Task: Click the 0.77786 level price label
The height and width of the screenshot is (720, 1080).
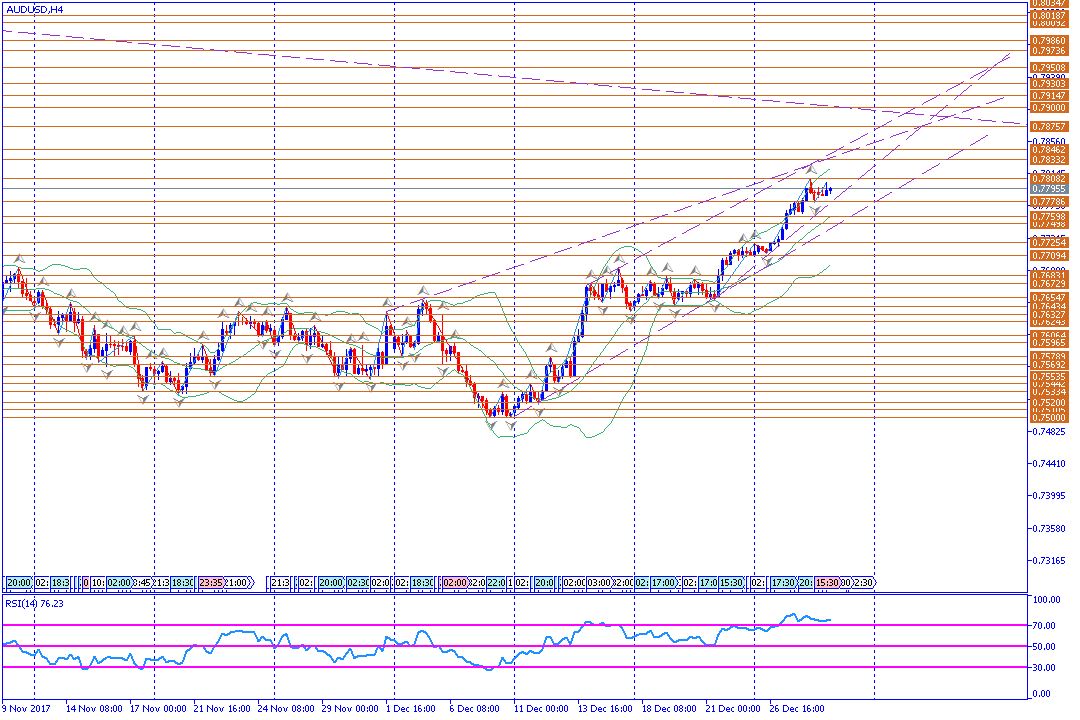Action: [x=1048, y=202]
